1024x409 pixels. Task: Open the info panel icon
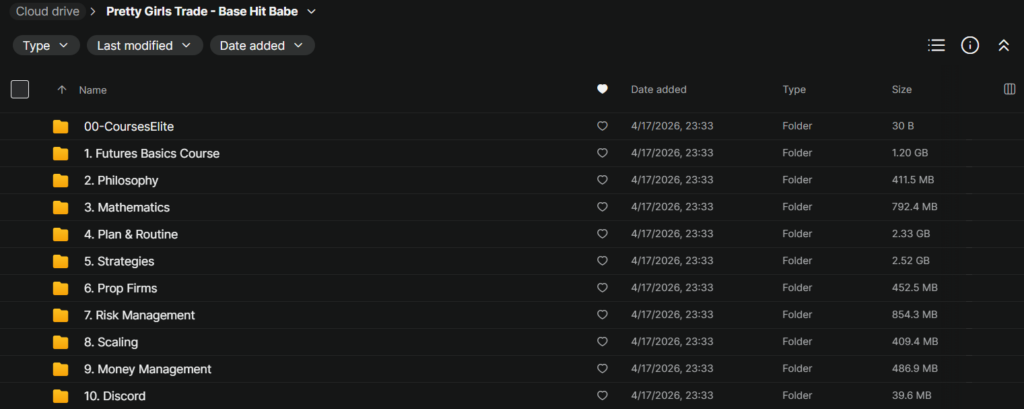click(x=969, y=45)
